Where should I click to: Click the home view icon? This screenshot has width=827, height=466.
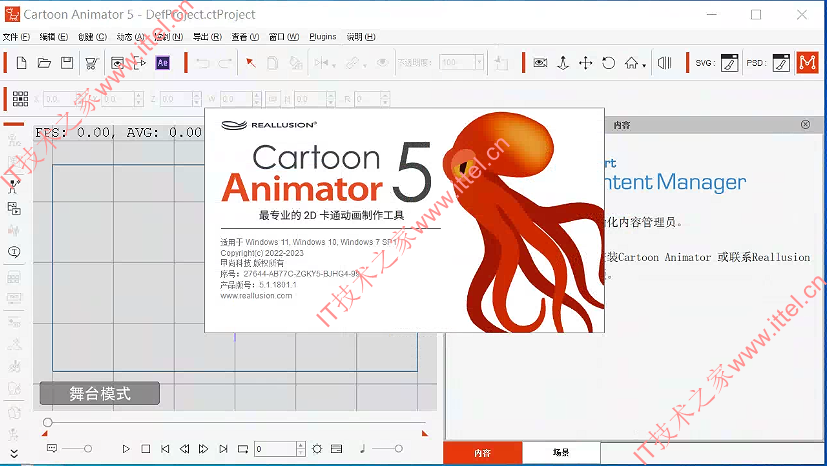click(x=631, y=63)
